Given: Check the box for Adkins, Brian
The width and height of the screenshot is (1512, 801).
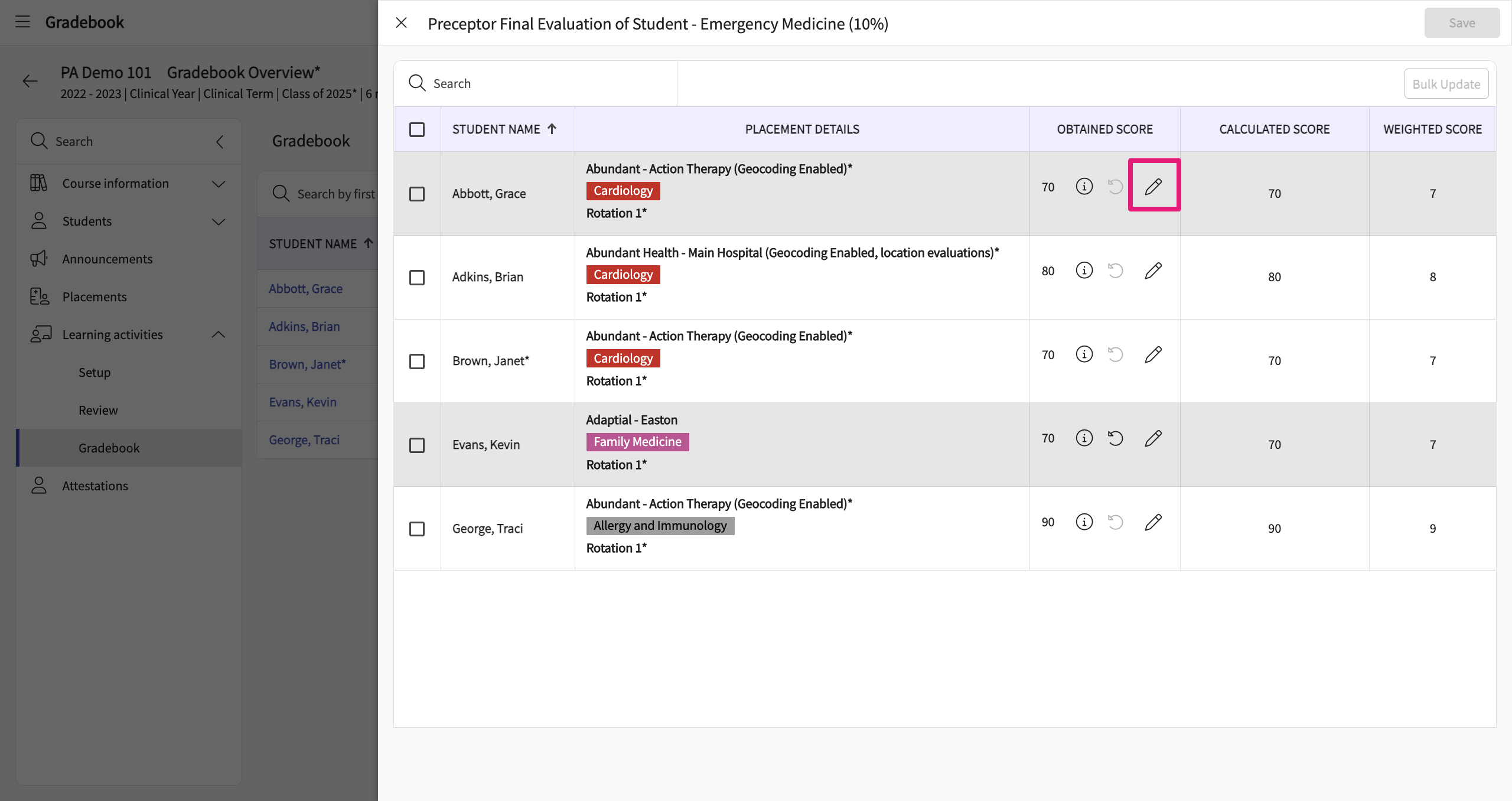Looking at the screenshot, I should point(417,278).
